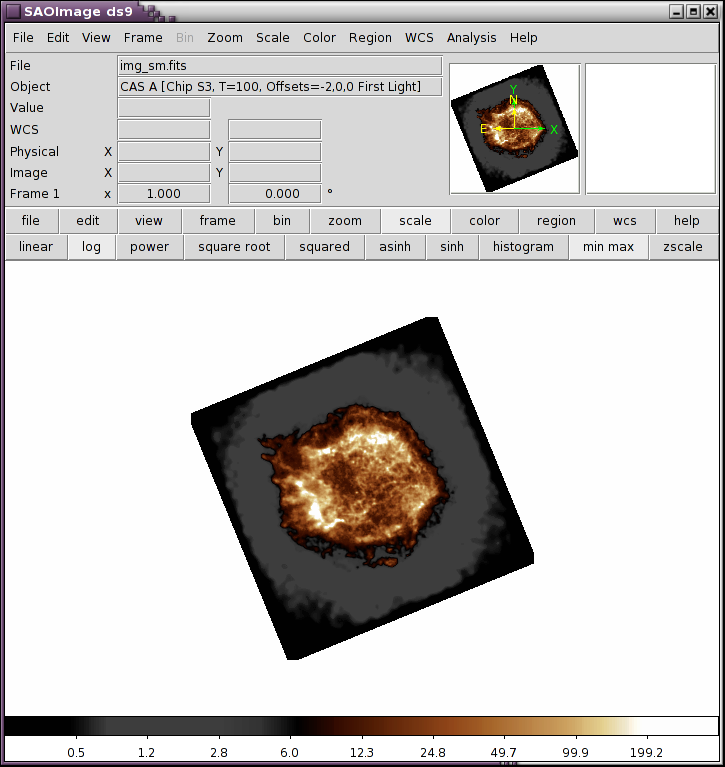This screenshot has height=767, width=725.
Task: Click the panner thumbnail of CAS A
Action: coord(514,128)
